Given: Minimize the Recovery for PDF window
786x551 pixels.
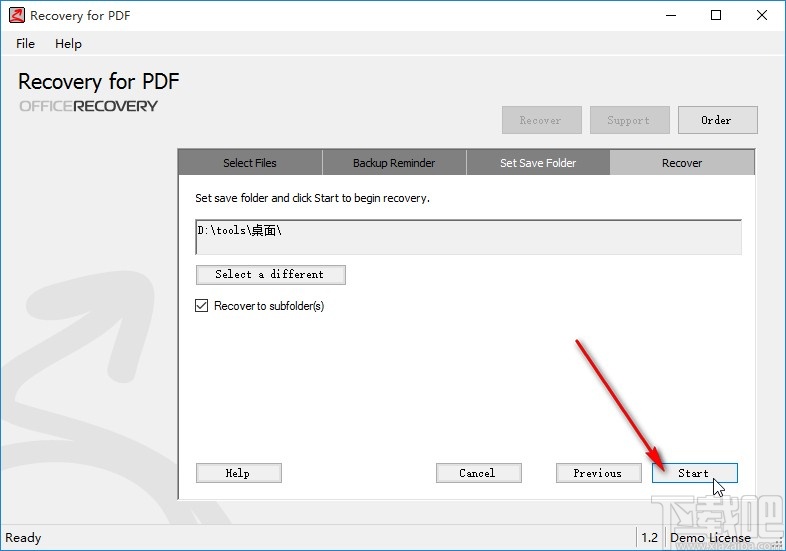Looking at the screenshot, I should [x=671, y=15].
